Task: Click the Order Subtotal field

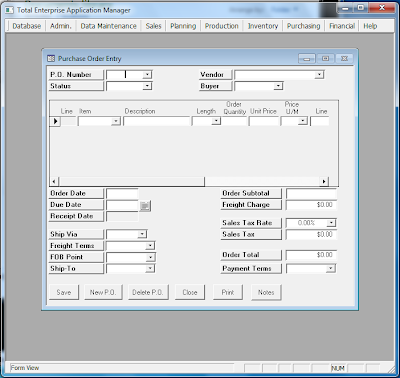Action: click(311, 194)
